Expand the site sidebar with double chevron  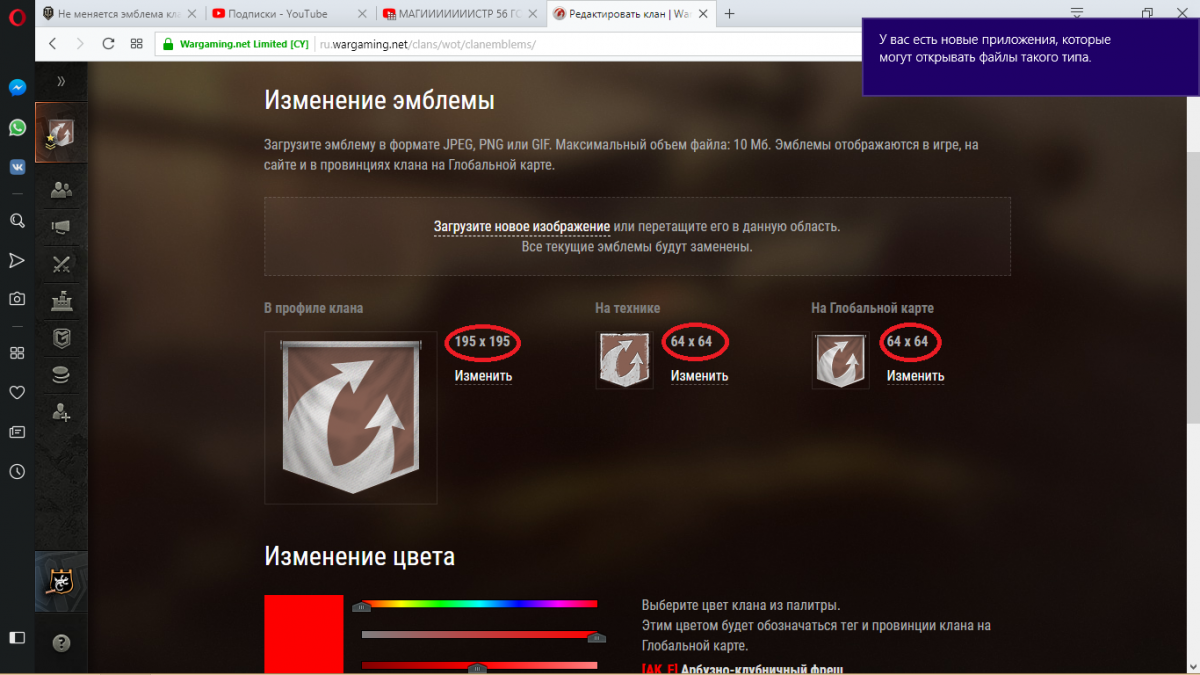pos(61,81)
